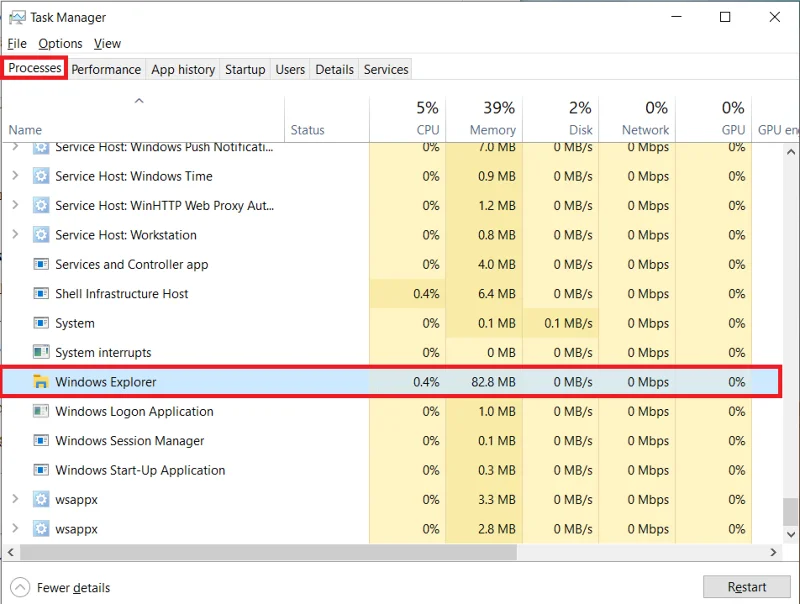Click the Restart button

[746, 587]
